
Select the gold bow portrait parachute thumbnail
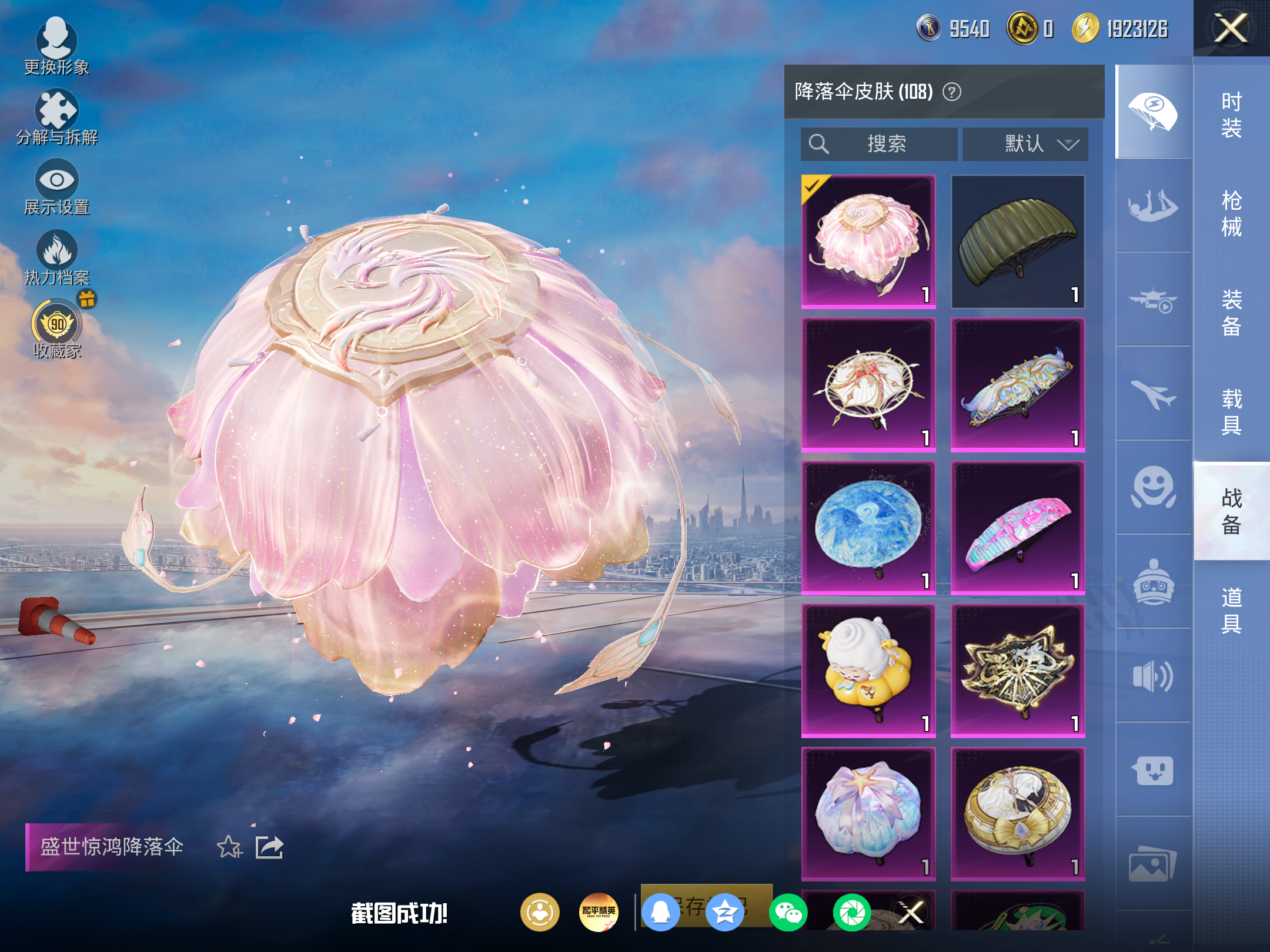[x=1018, y=814]
